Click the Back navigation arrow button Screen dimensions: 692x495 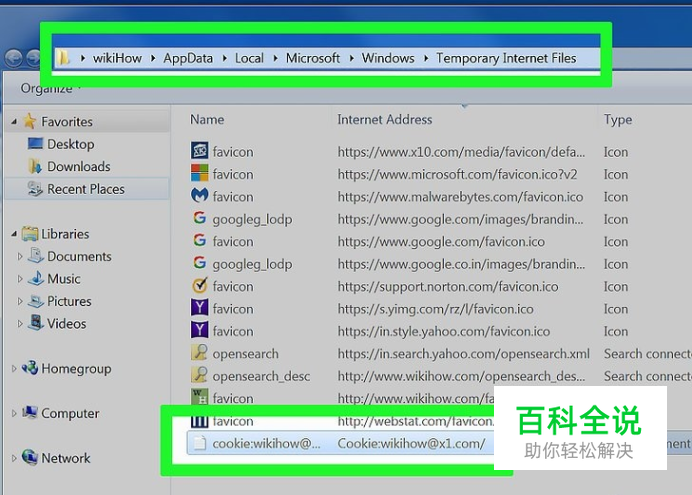pyautogui.click(x=14, y=58)
